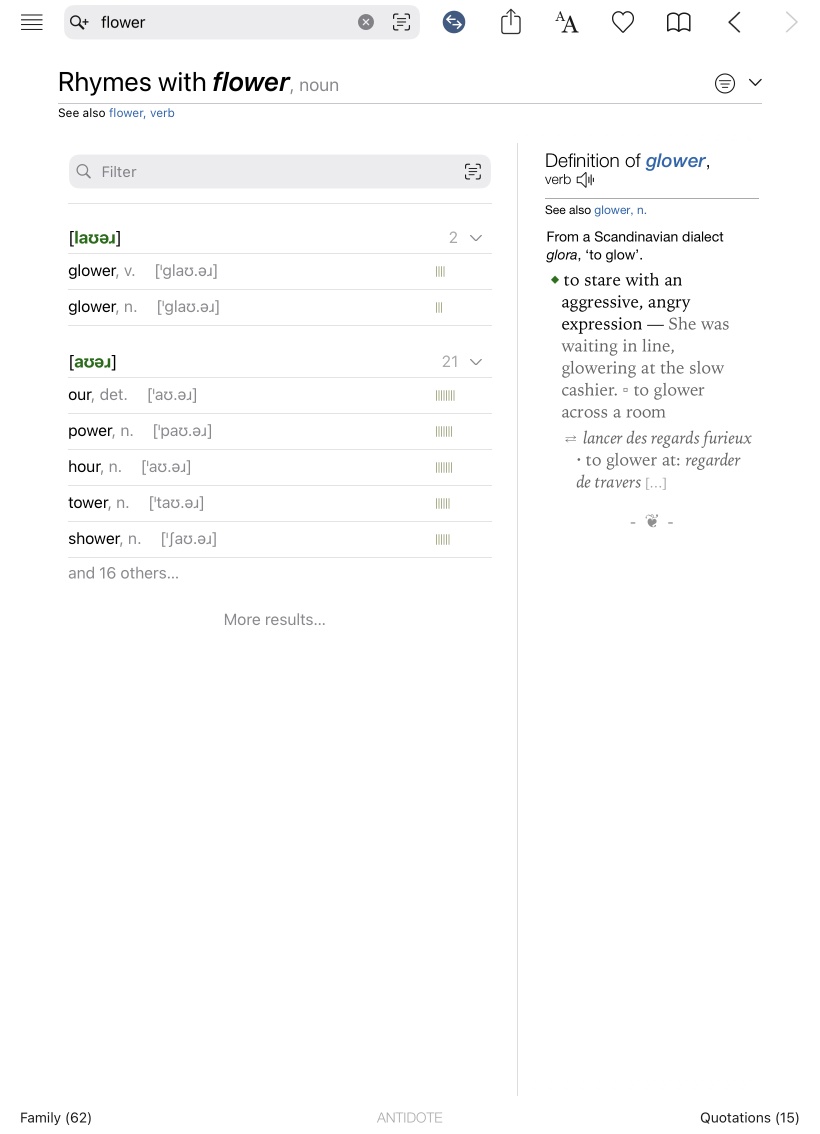
Task: Collapse the [aʊəɹ] rhyme group
Action: pos(476,362)
